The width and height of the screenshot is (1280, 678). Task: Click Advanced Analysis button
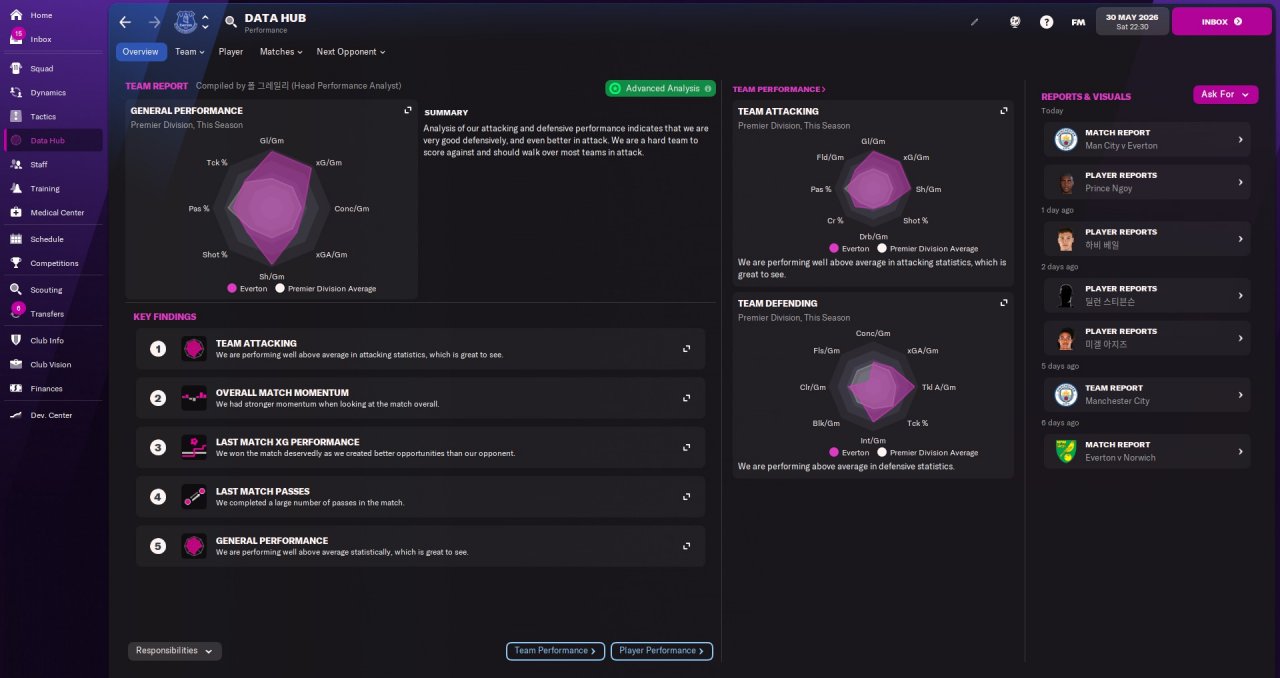(x=660, y=88)
